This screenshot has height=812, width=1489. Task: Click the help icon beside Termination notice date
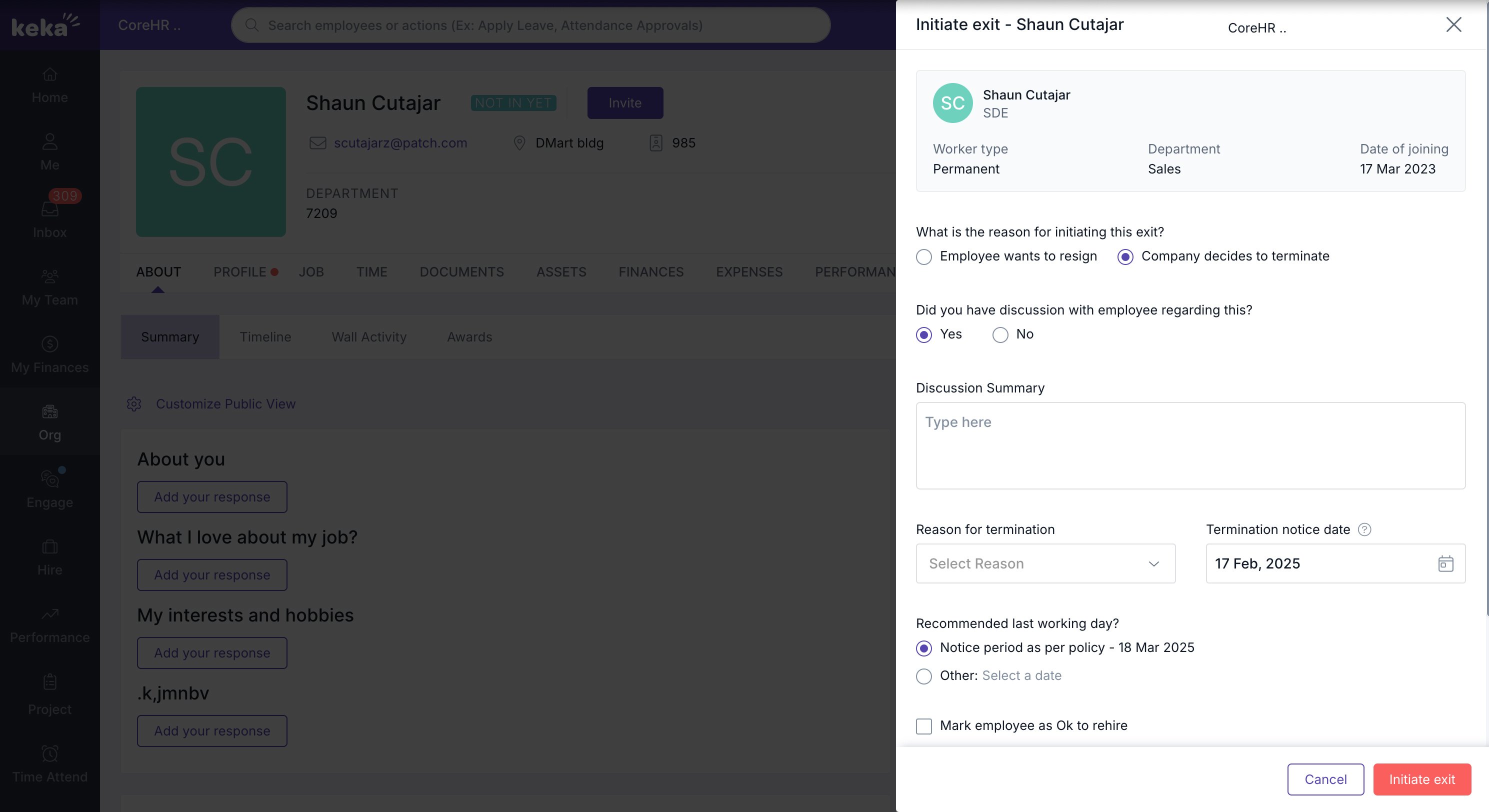[1364, 529]
